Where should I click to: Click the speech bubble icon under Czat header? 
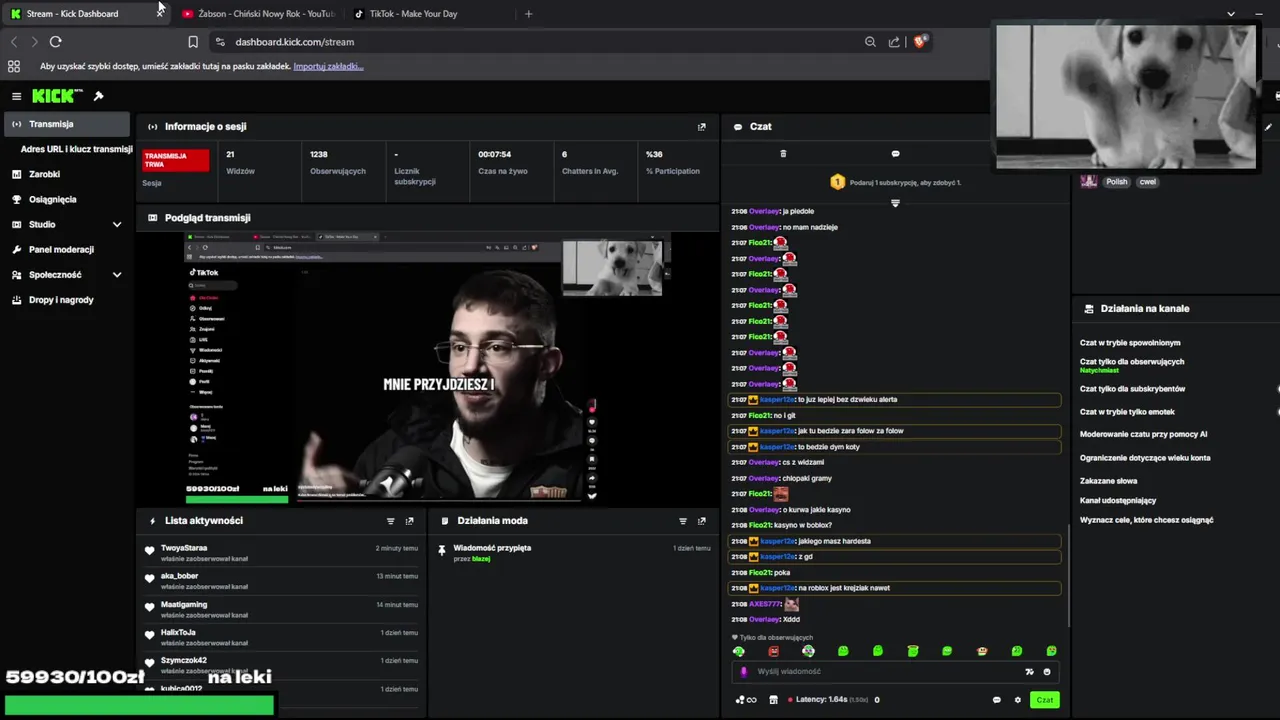(x=895, y=154)
